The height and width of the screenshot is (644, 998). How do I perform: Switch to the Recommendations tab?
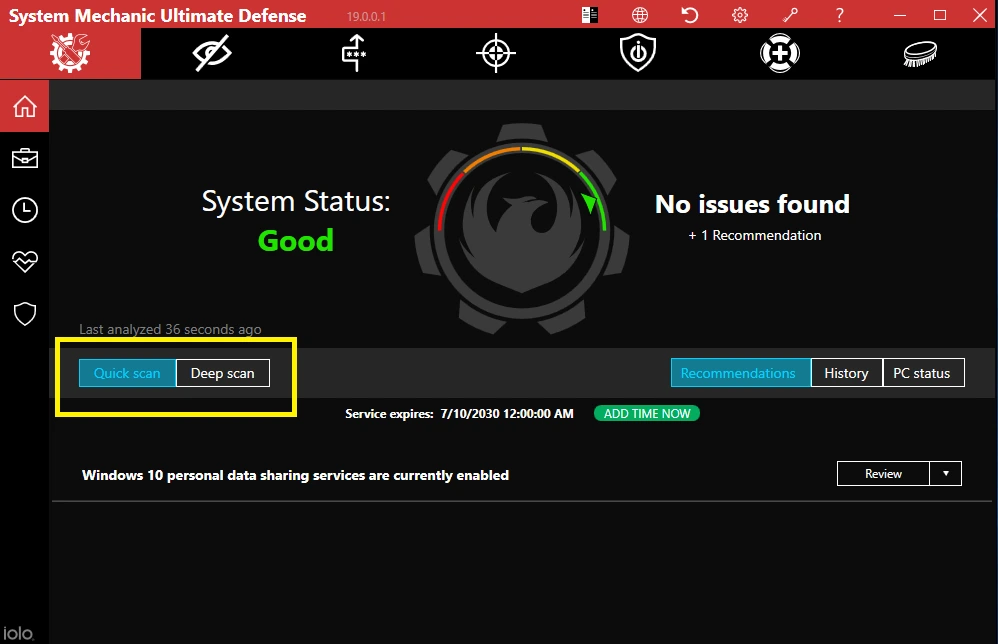(741, 373)
